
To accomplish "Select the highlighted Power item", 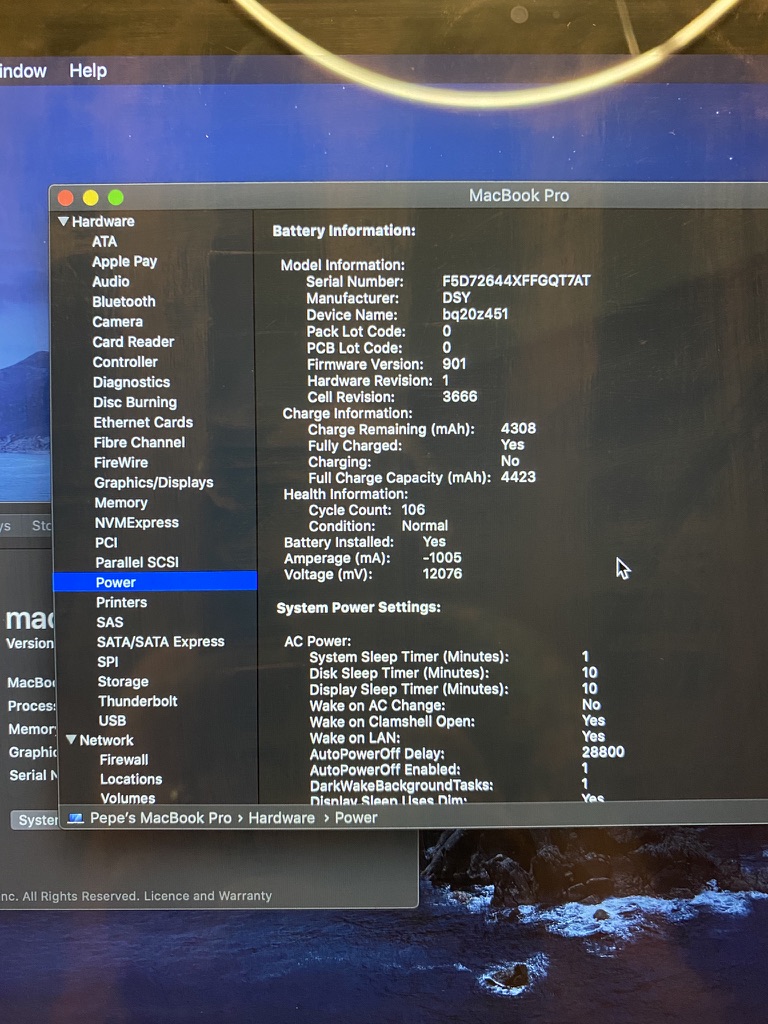I will [155, 582].
